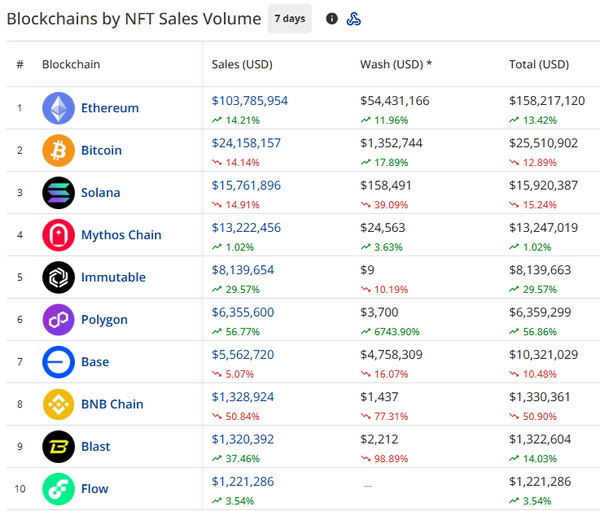Click the Polygon logo icon

(x=58, y=320)
